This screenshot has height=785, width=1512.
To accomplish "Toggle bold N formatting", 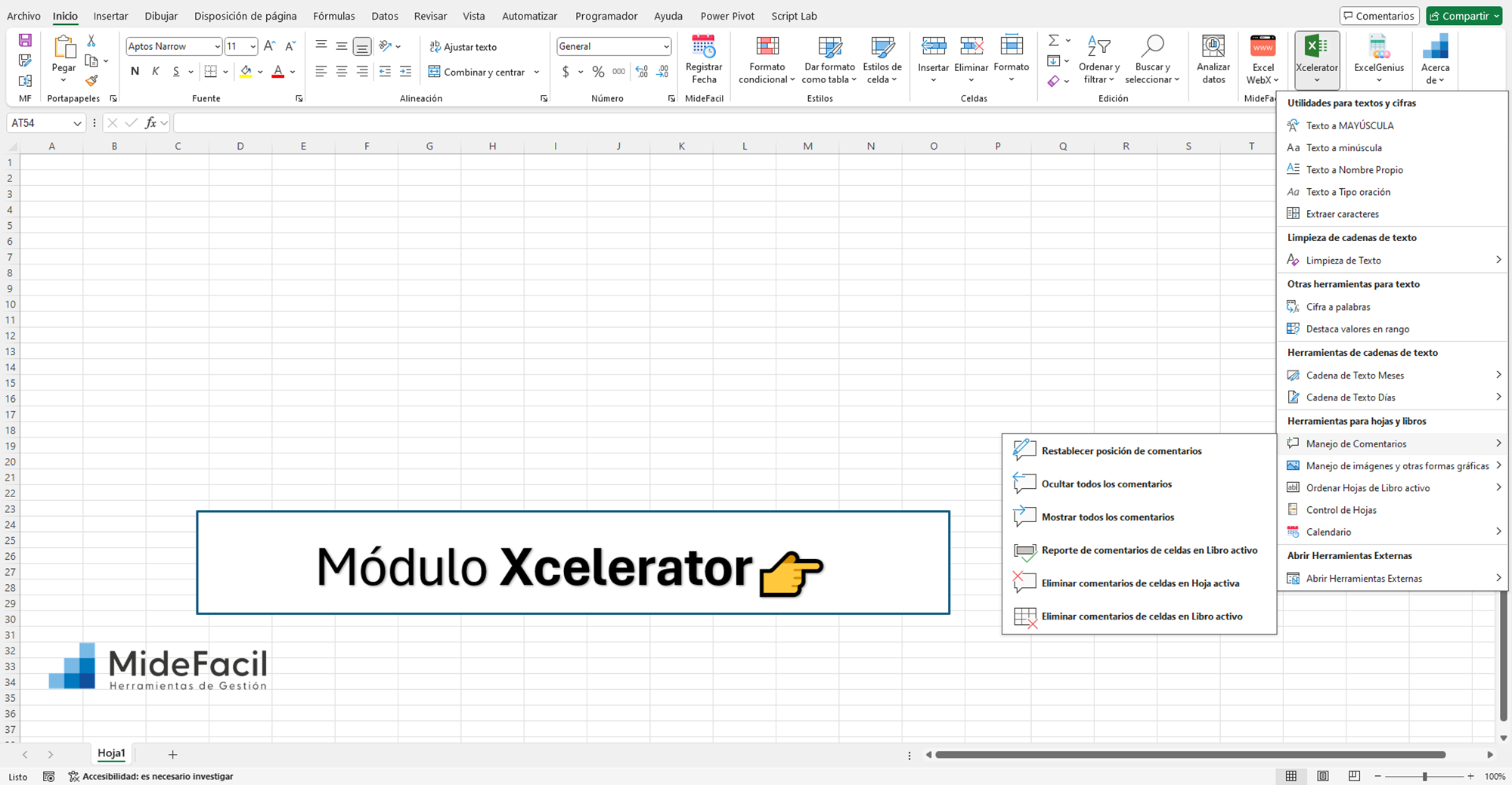I will pyautogui.click(x=135, y=72).
